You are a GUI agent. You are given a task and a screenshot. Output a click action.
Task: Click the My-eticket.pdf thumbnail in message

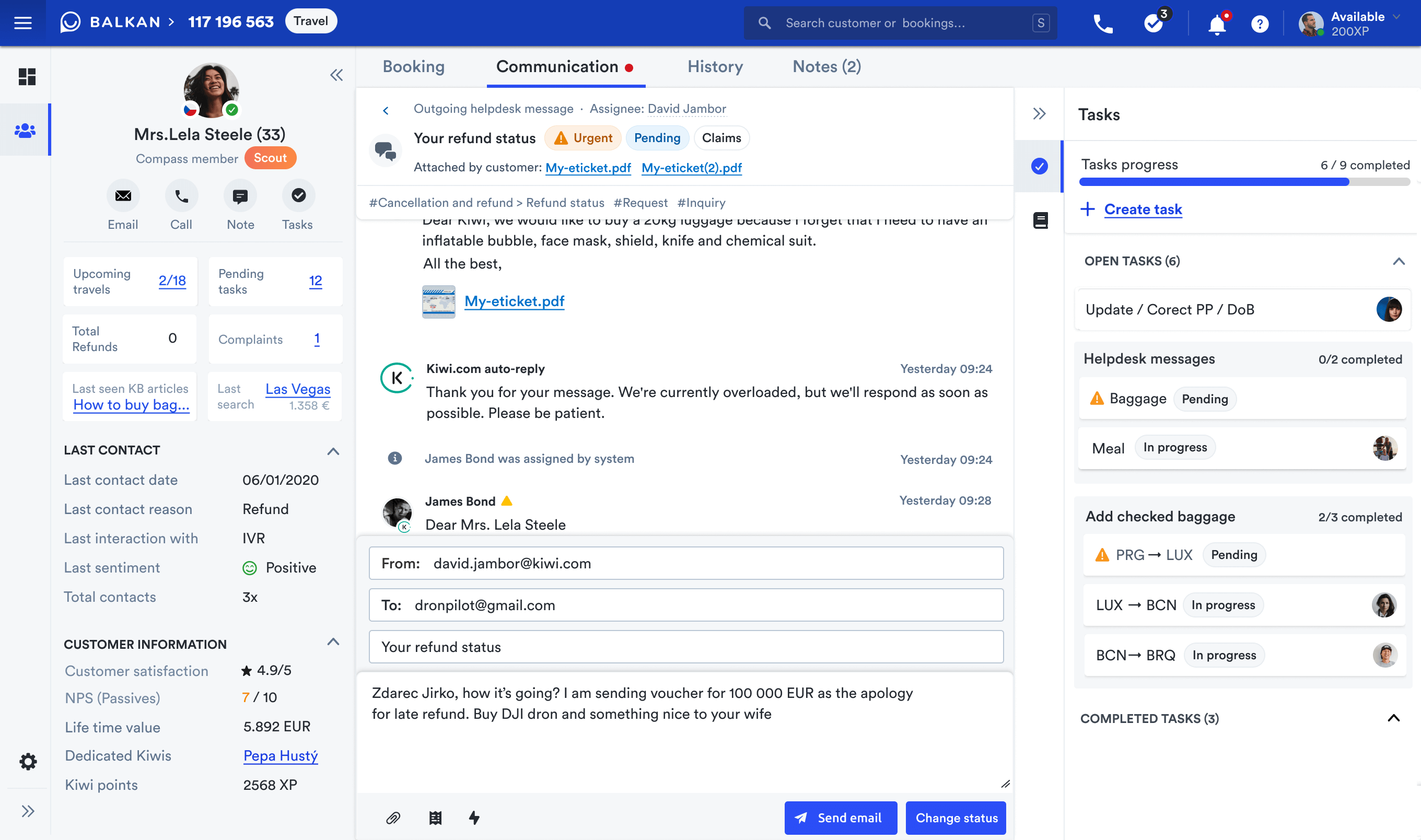tap(439, 302)
